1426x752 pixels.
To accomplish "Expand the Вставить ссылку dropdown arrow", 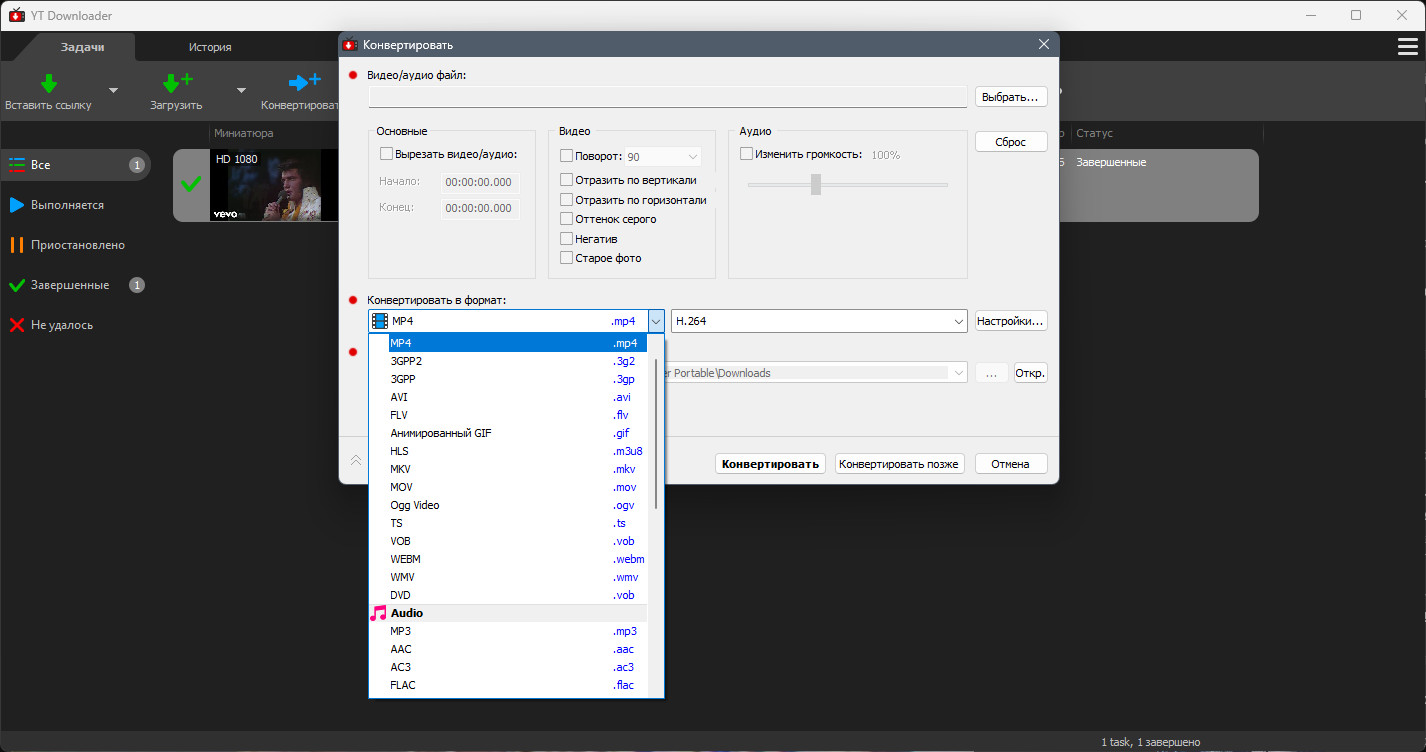I will (x=113, y=90).
